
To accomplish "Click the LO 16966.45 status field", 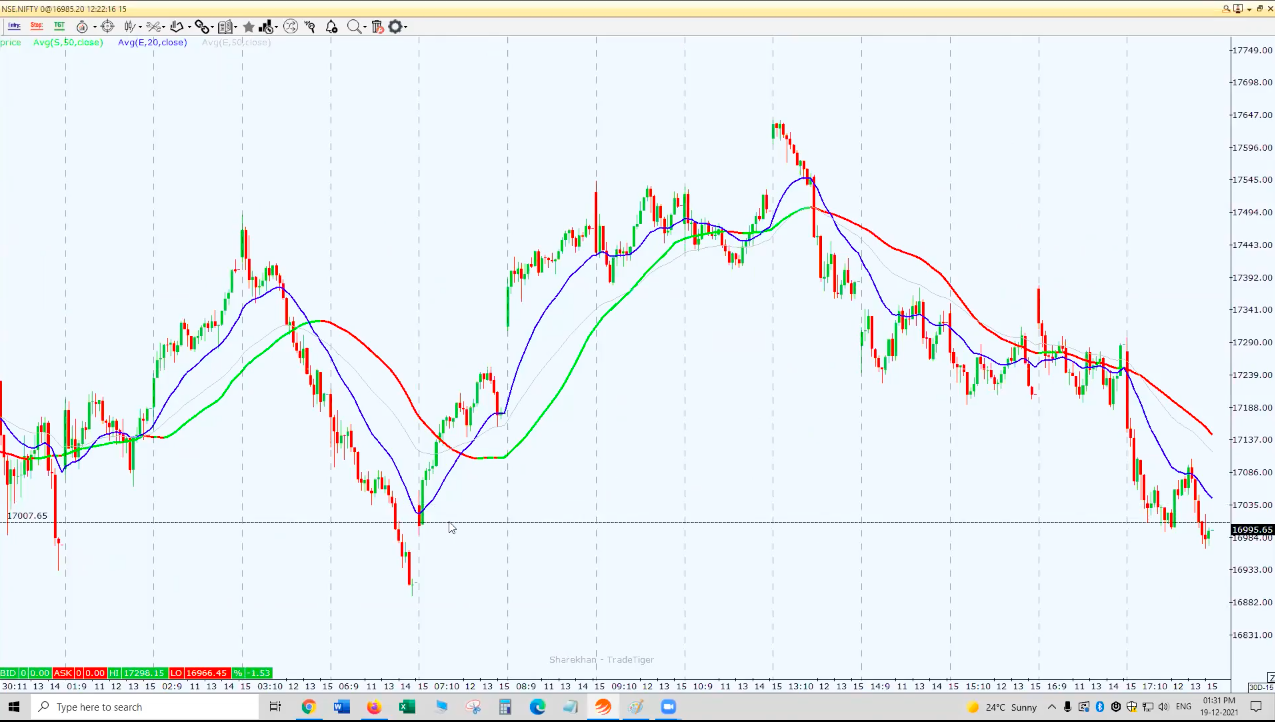I will coord(198,673).
